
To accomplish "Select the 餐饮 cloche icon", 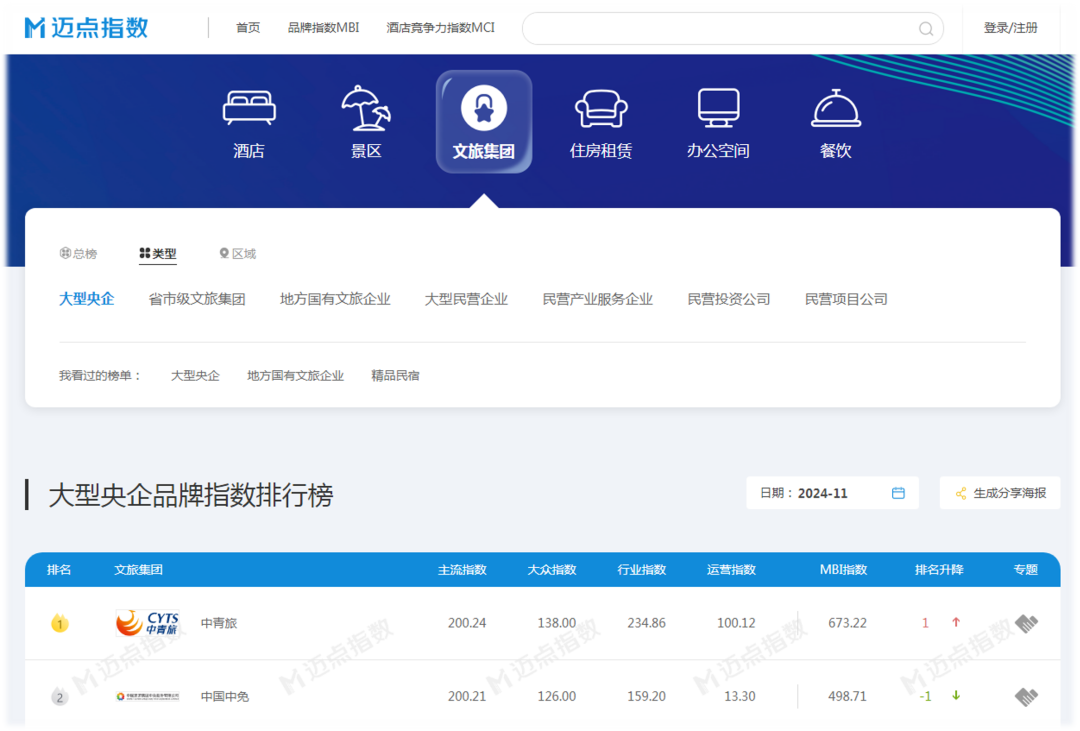I will click(836, 108).
